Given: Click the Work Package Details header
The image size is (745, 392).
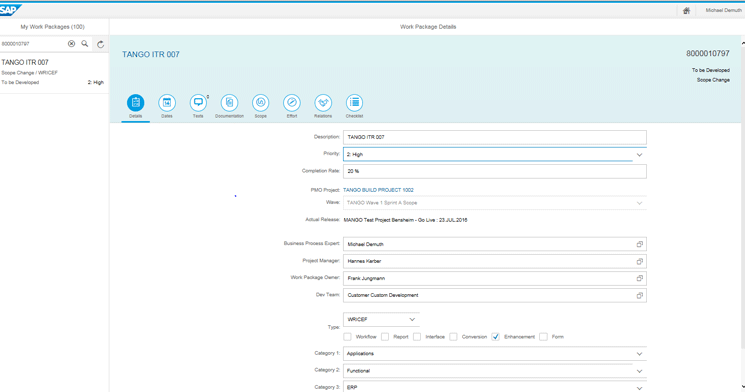Looking at the screenshot, I should pyautogui.click(x=428, y=27).
